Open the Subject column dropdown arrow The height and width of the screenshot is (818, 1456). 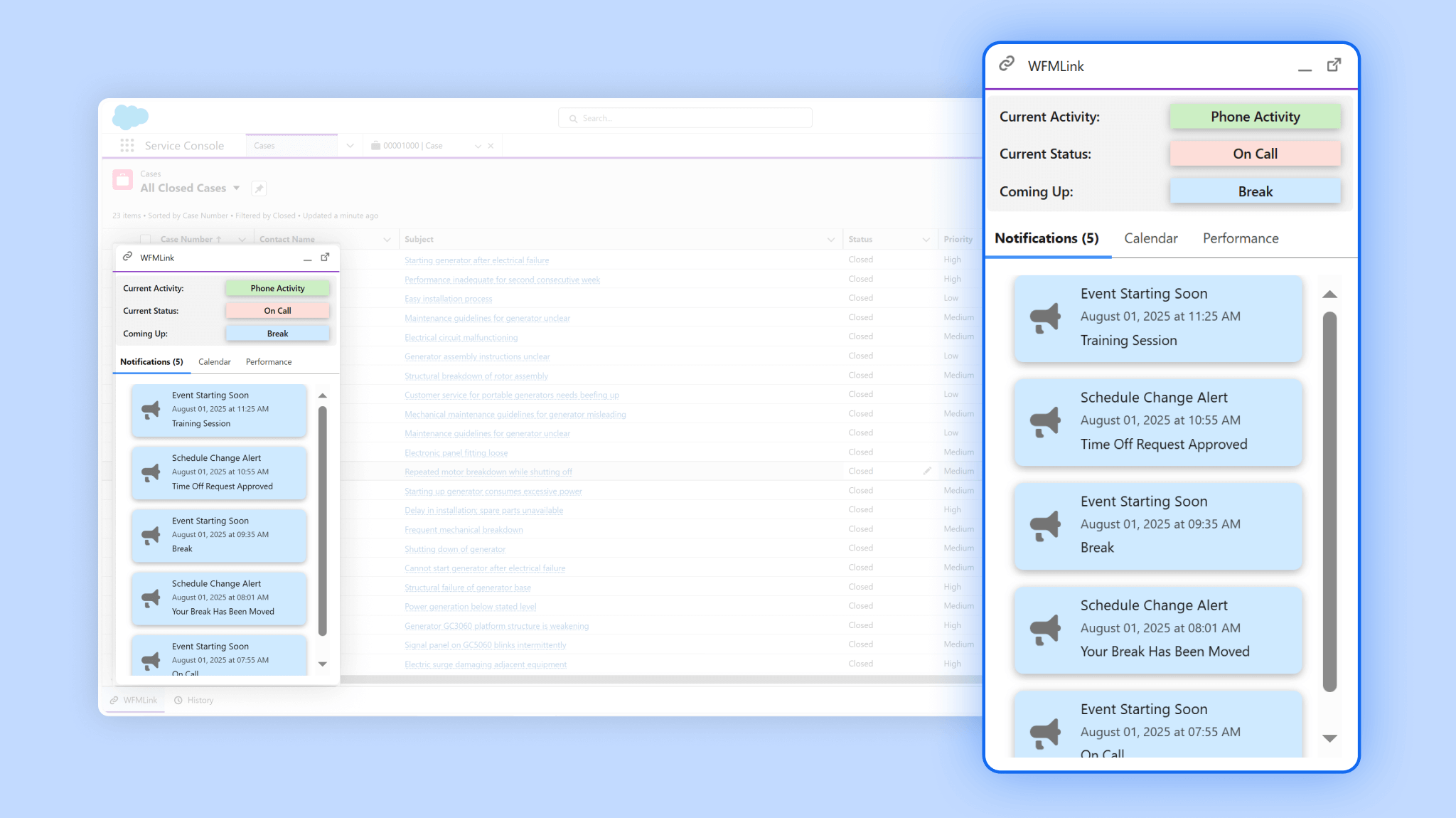[x=830, y=240]
